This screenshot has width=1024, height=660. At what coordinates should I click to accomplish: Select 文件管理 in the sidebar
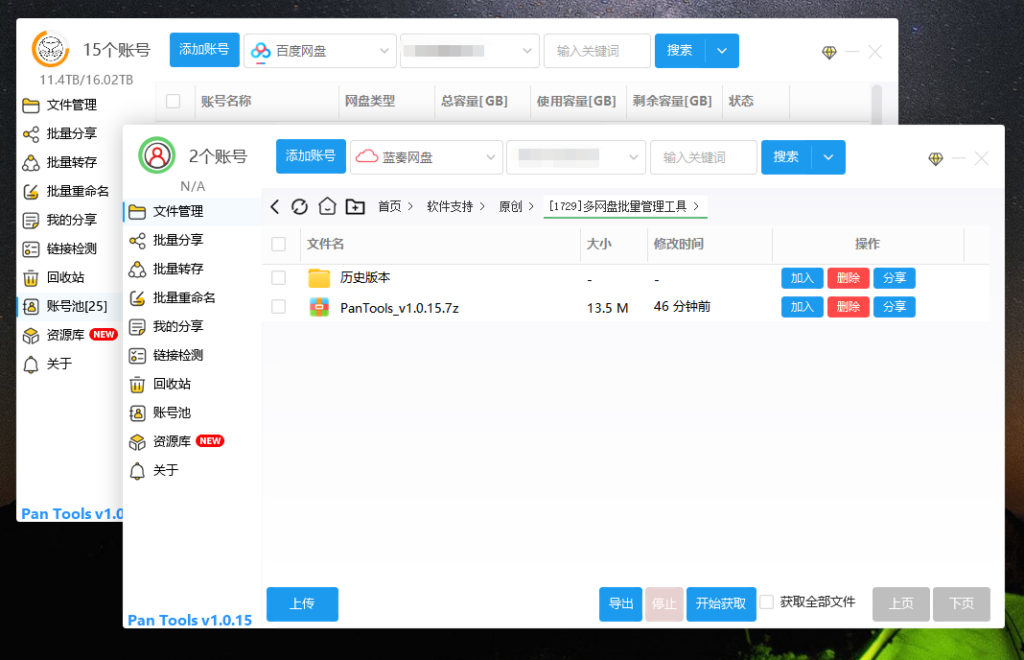[x=175, y=211]
